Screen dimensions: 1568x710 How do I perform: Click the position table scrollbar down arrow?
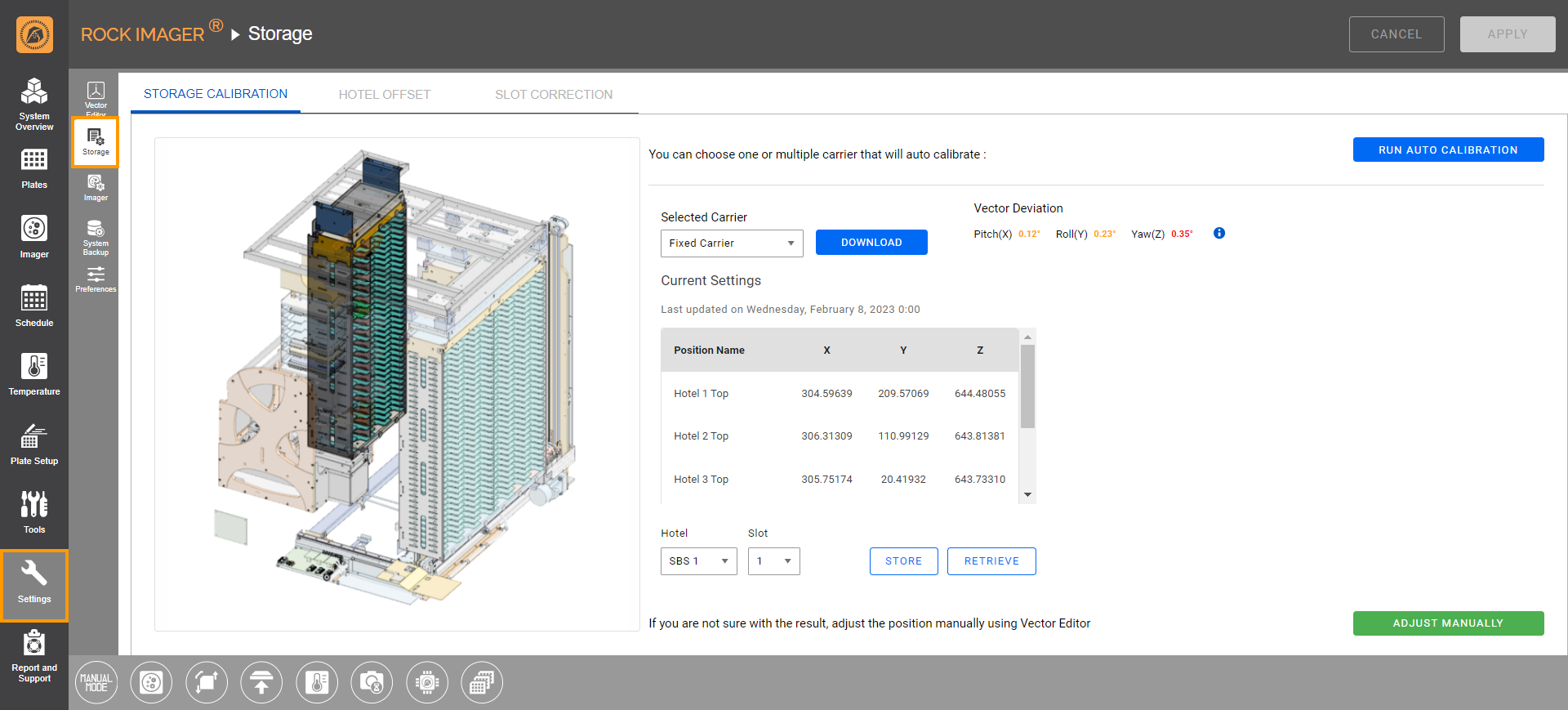point(1027,494)
